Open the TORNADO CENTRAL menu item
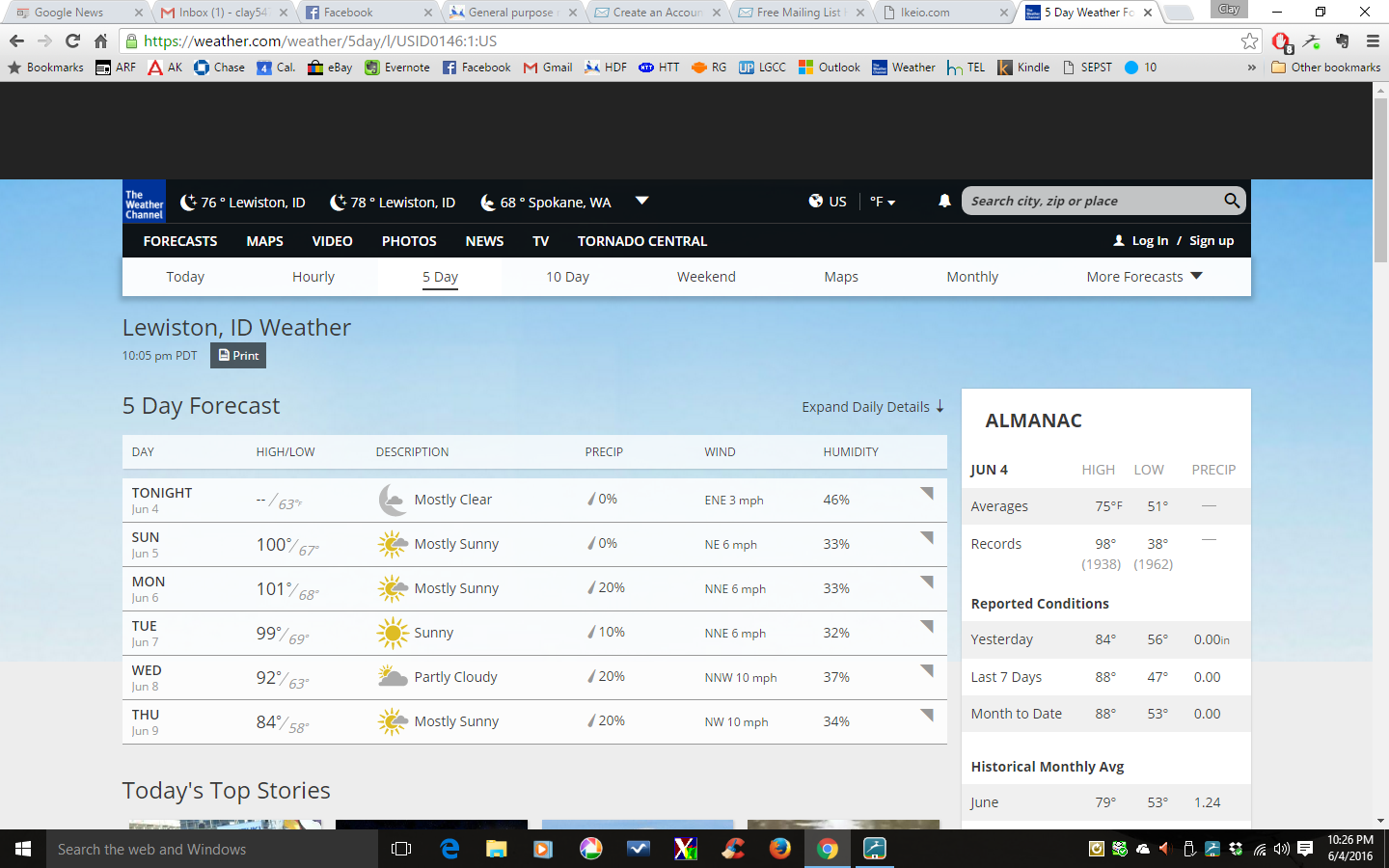 tap(641, 241)
